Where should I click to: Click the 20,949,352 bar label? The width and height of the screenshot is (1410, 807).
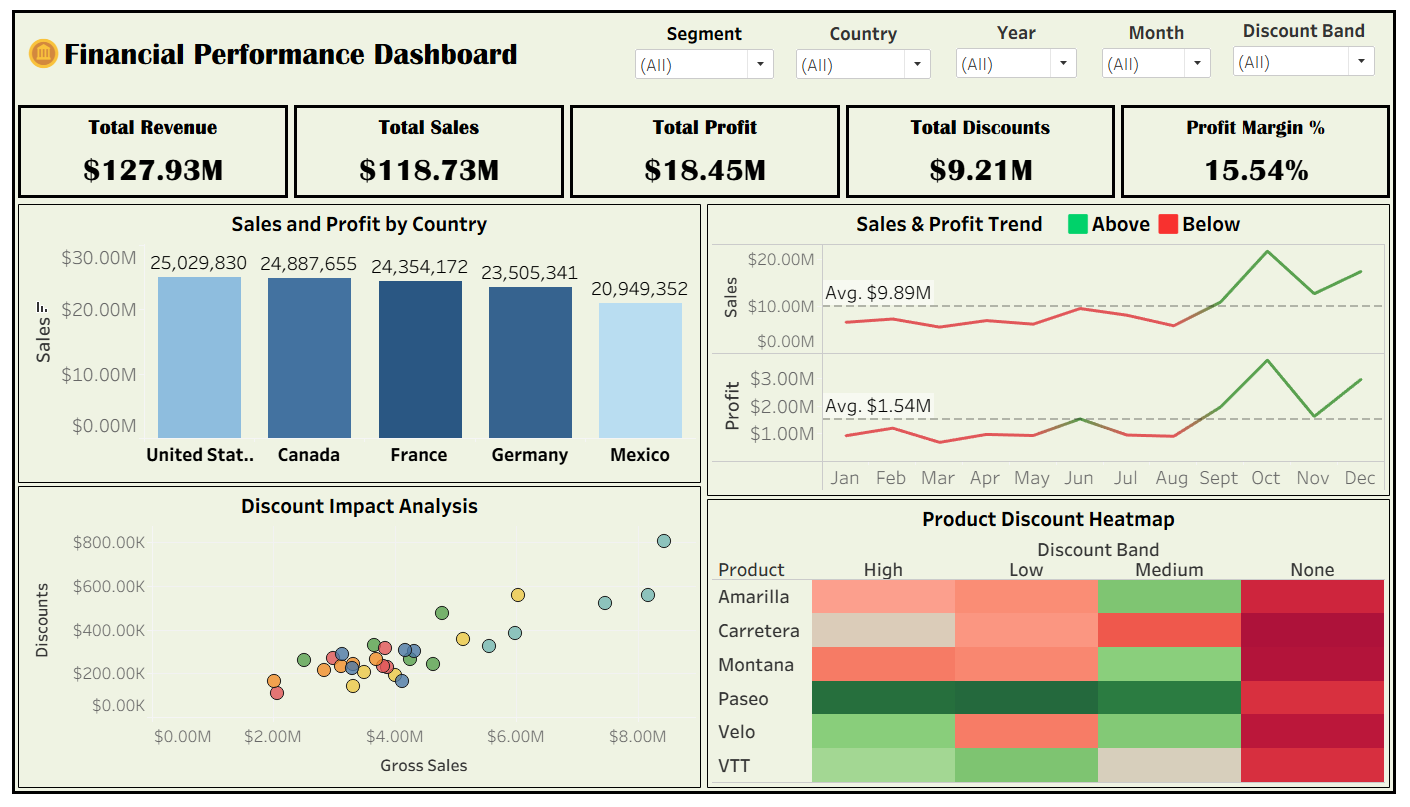tap(640, 289)
